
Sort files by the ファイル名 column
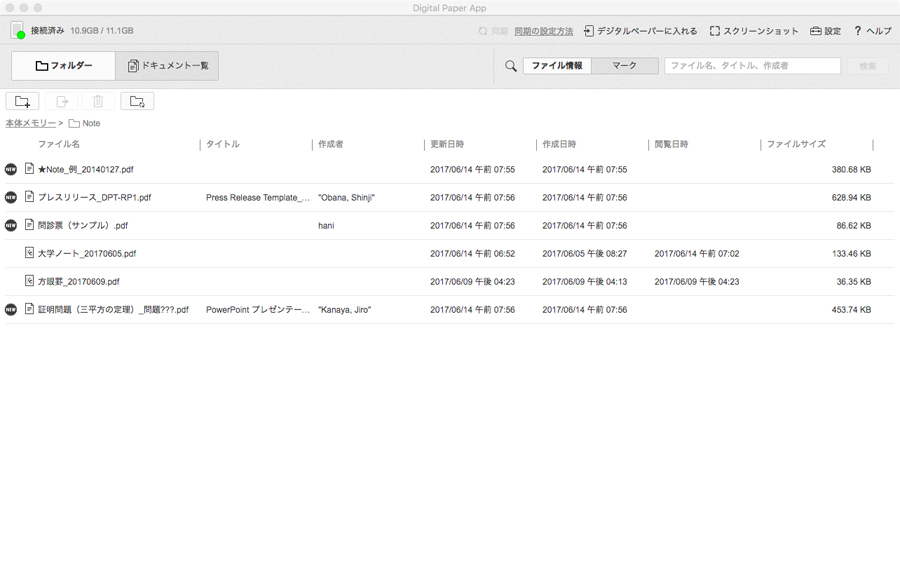(x=59, y=144)
